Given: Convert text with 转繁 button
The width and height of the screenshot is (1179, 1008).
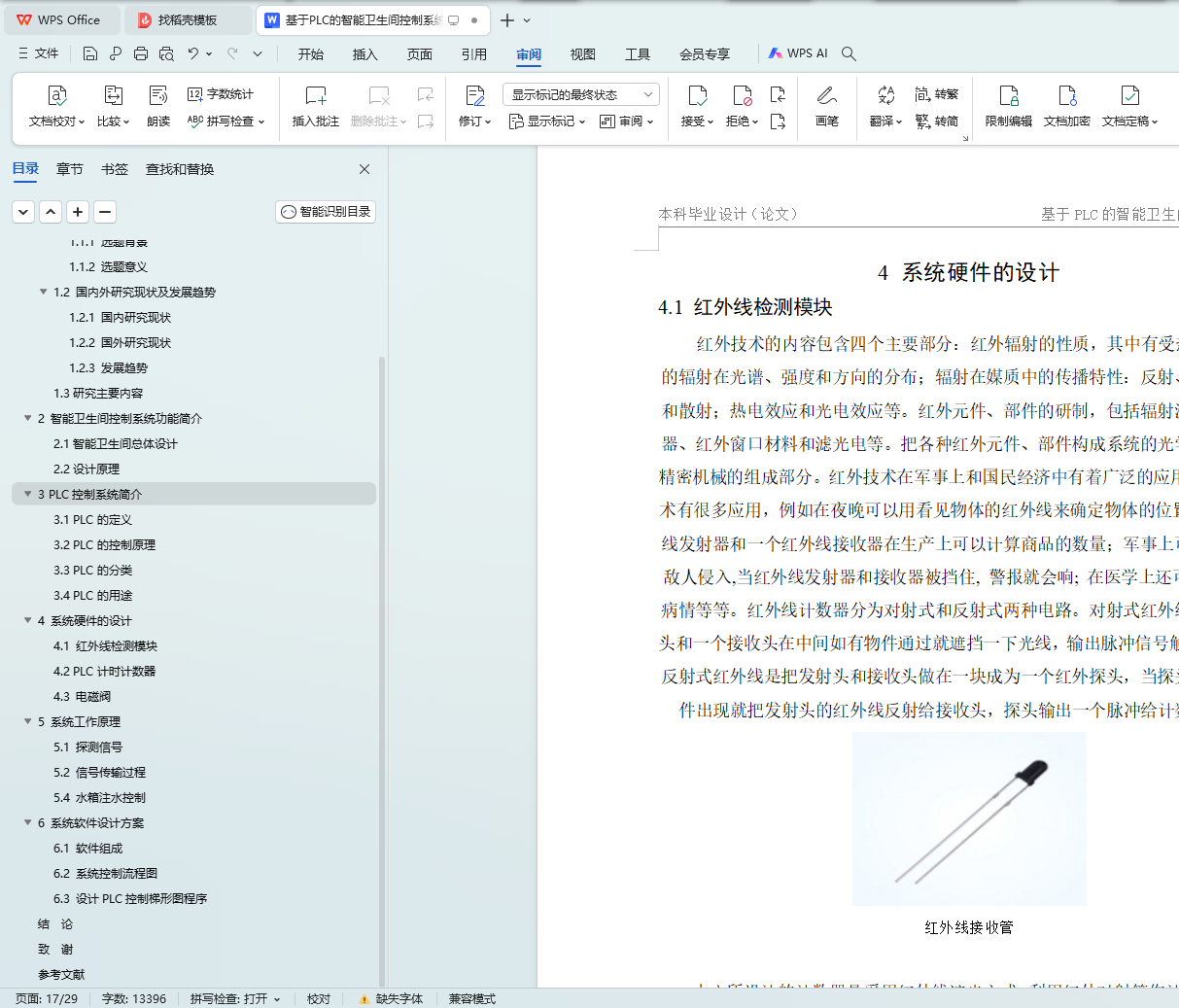Looking at the screenshot, I should (x=937, y=94).
